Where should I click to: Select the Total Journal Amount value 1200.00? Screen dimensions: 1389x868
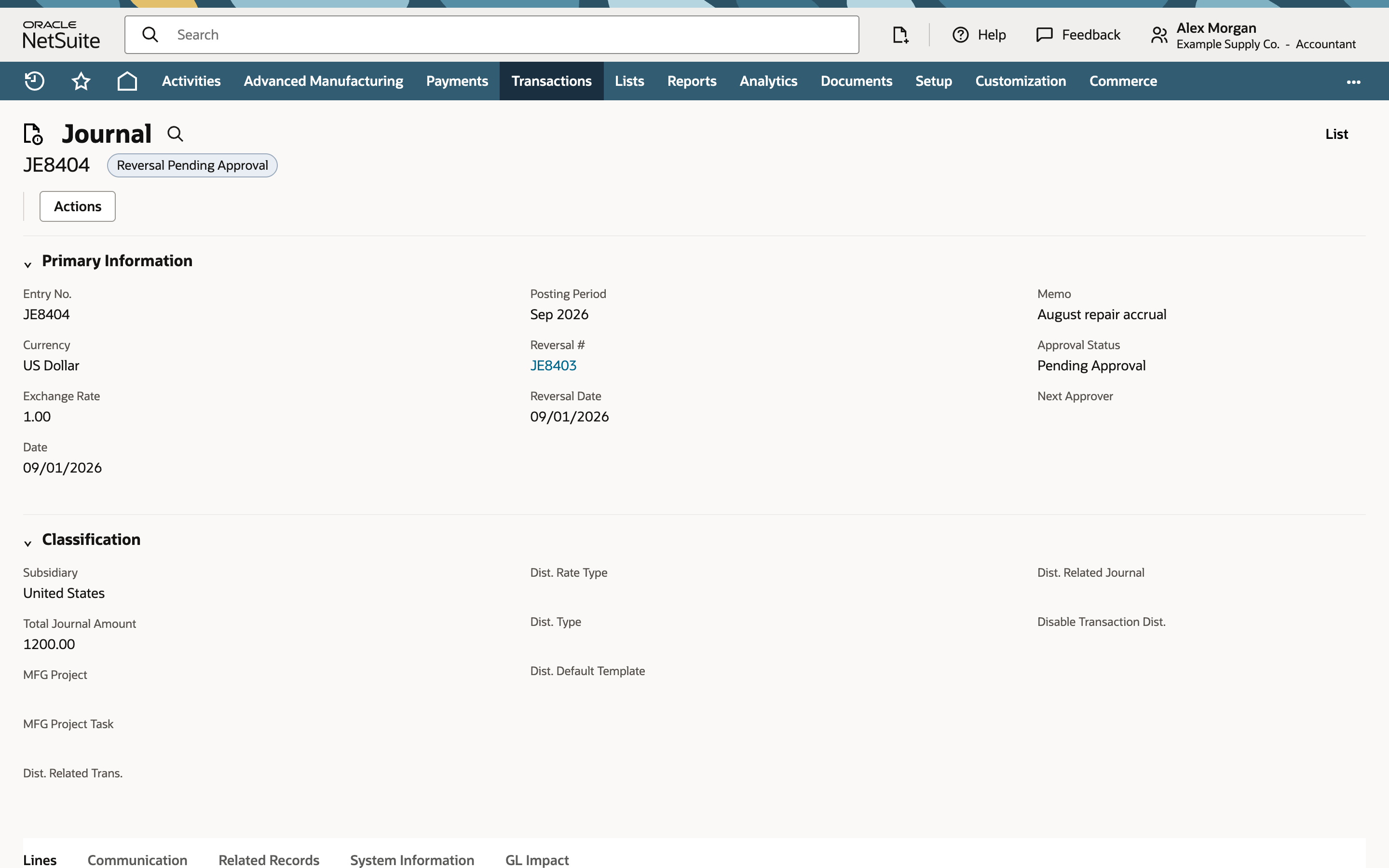pos(49,644)
